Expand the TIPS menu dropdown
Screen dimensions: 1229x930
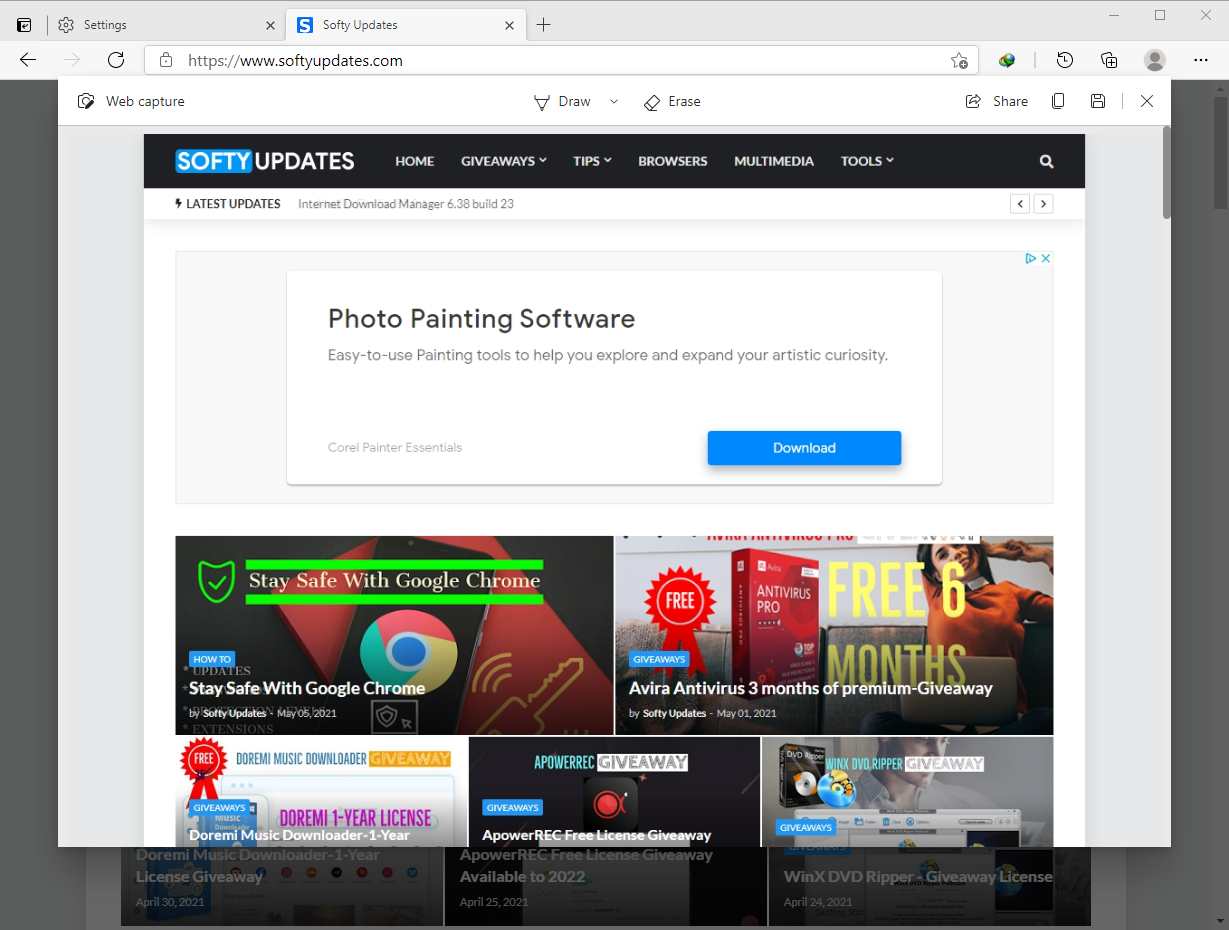click(x=592, y=161)
